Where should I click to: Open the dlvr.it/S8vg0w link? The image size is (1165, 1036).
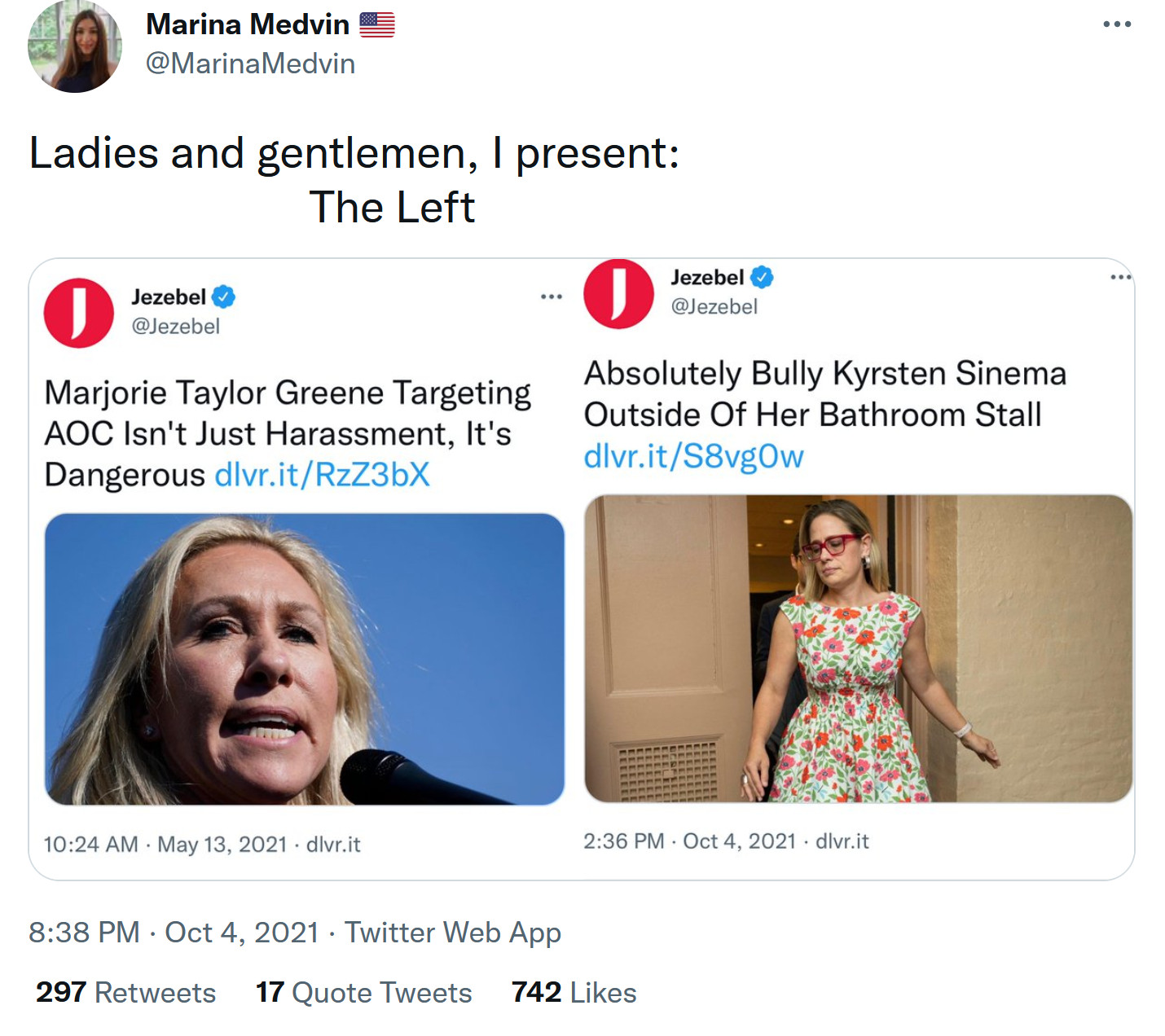pos(693,456)
